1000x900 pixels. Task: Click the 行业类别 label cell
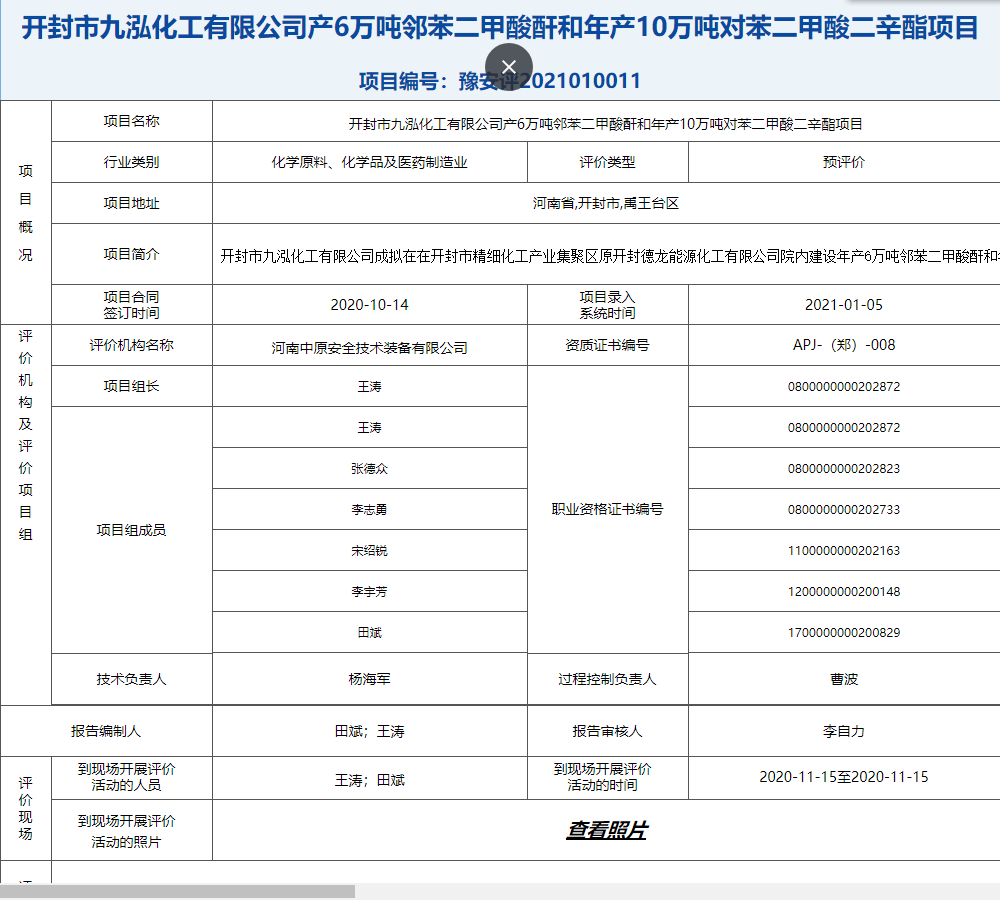coord(131,162)
